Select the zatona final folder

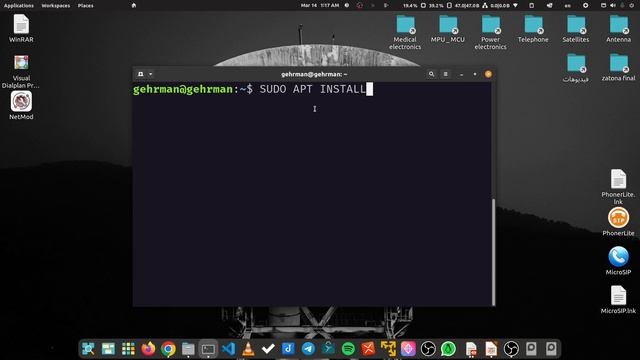tap(619, 67)
